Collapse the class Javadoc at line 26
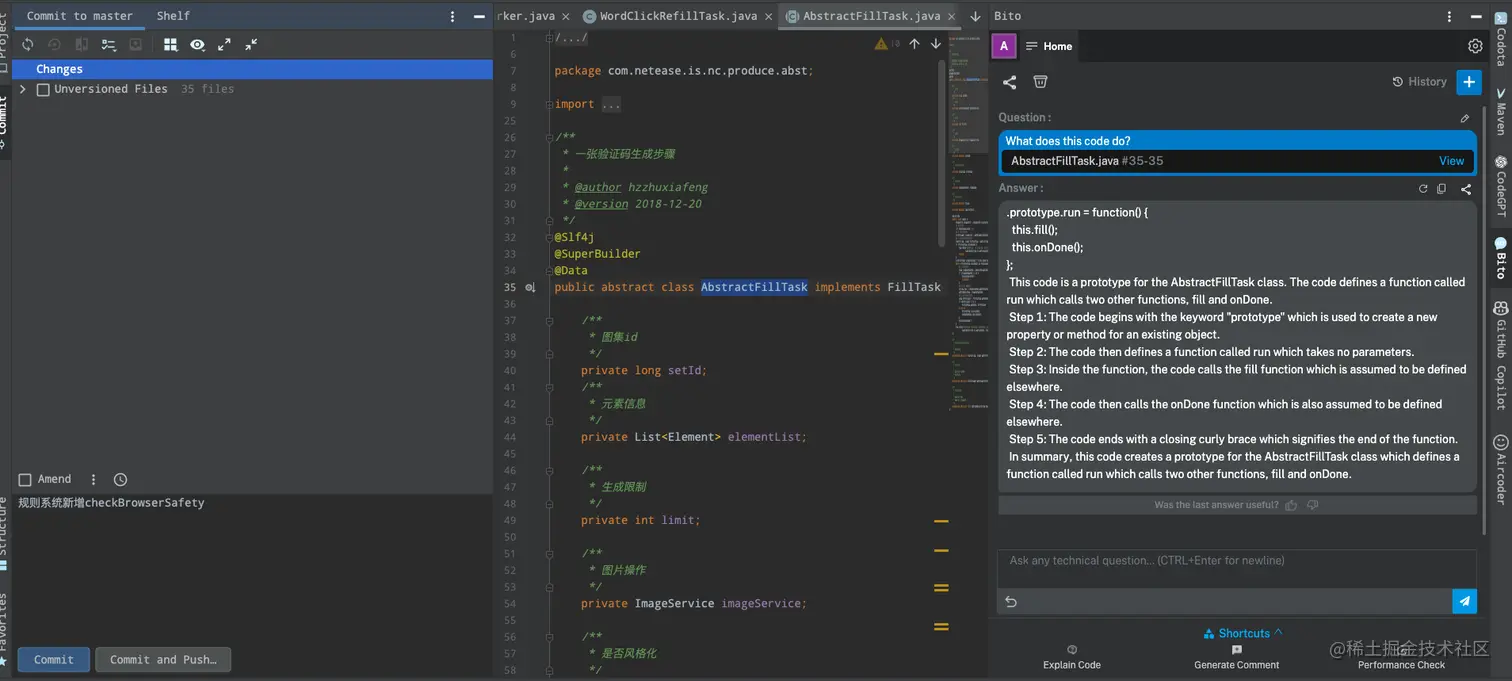The height and width of the screenshot is (681, 1512). pos(549,137)
